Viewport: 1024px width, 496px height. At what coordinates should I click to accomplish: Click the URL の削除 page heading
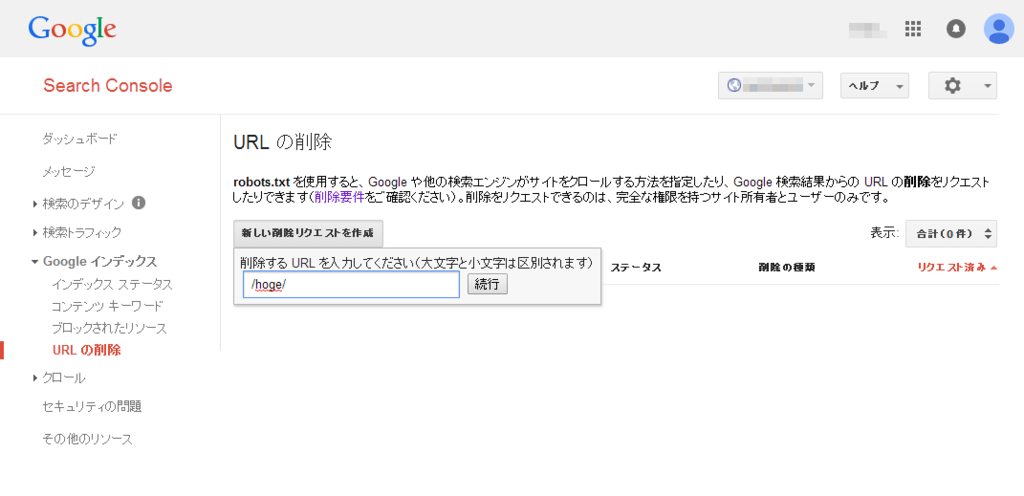tap(283, 142)
